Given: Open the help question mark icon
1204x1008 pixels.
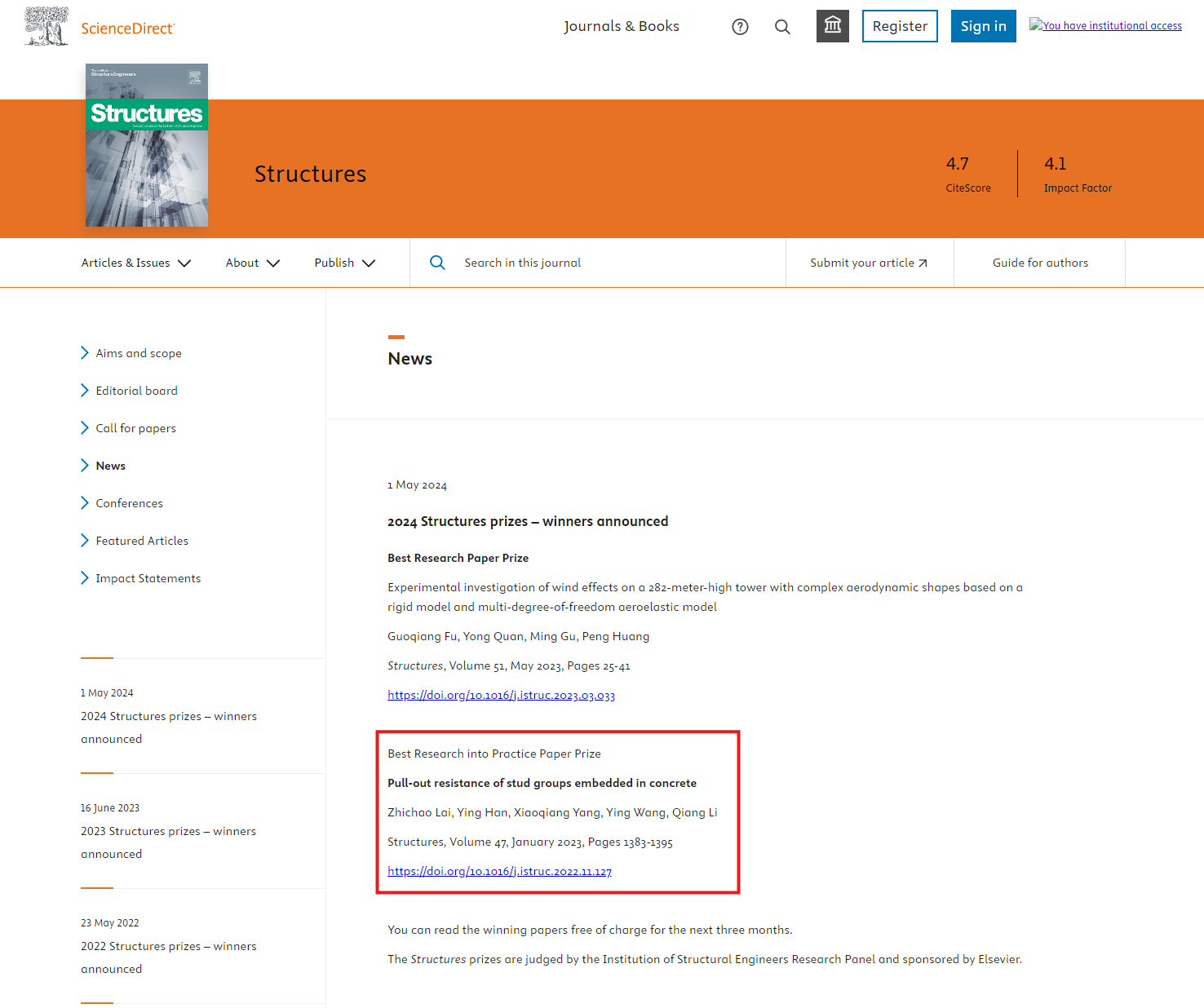Looking at the screenshot, I should [740, 27].
